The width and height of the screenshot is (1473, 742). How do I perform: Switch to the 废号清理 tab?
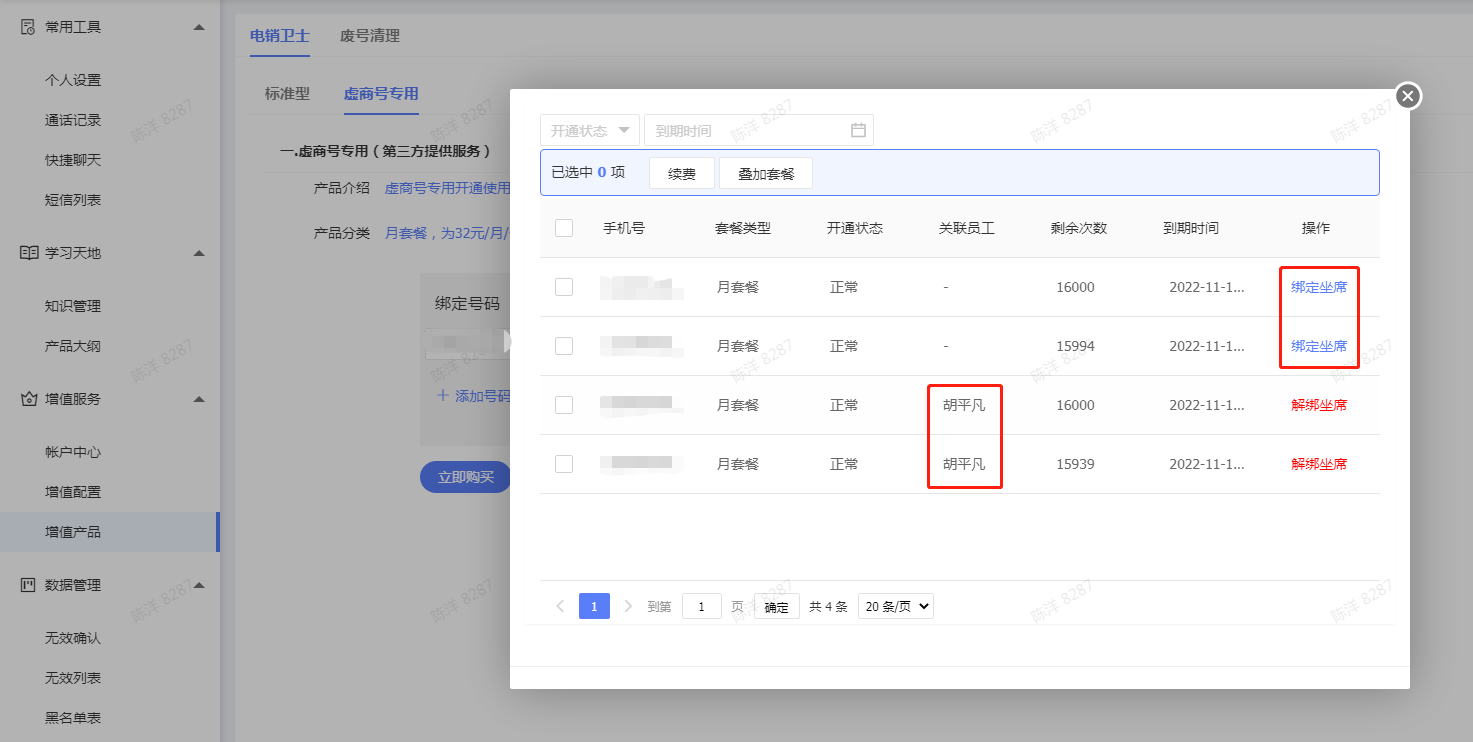370,36
